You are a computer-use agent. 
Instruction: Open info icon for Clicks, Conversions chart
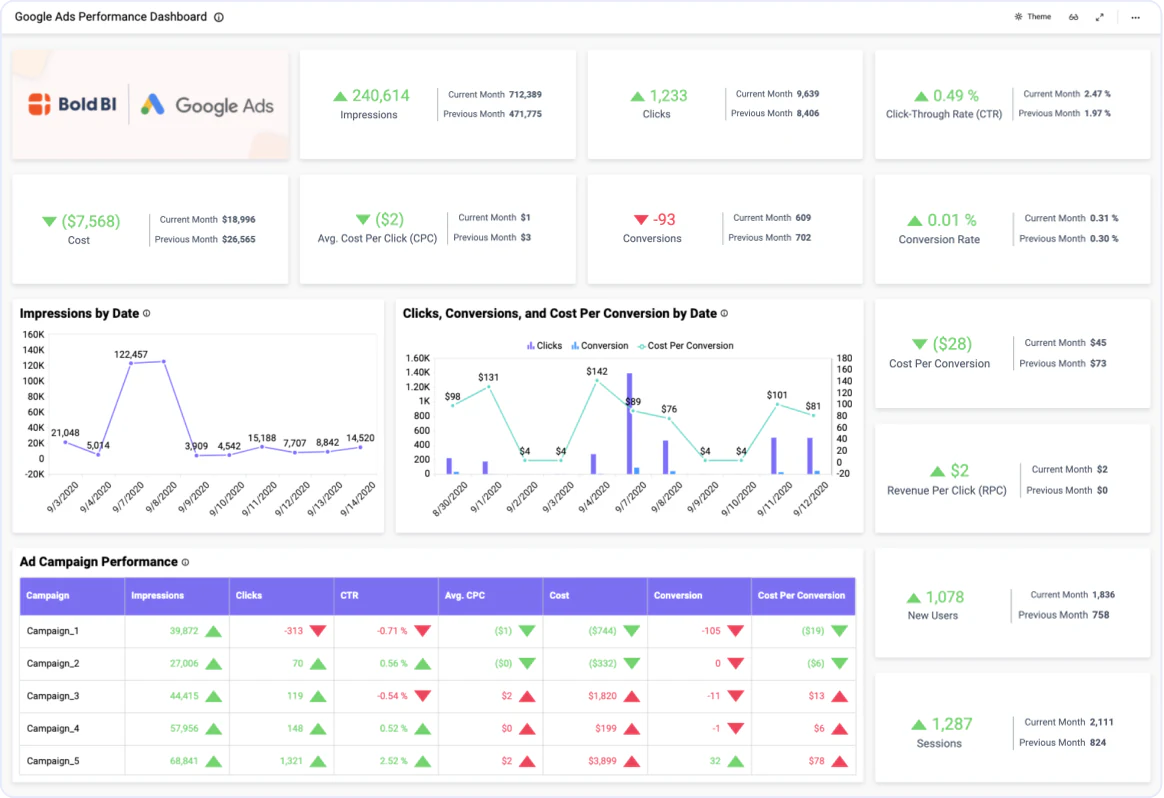click(x=725, y=313)
